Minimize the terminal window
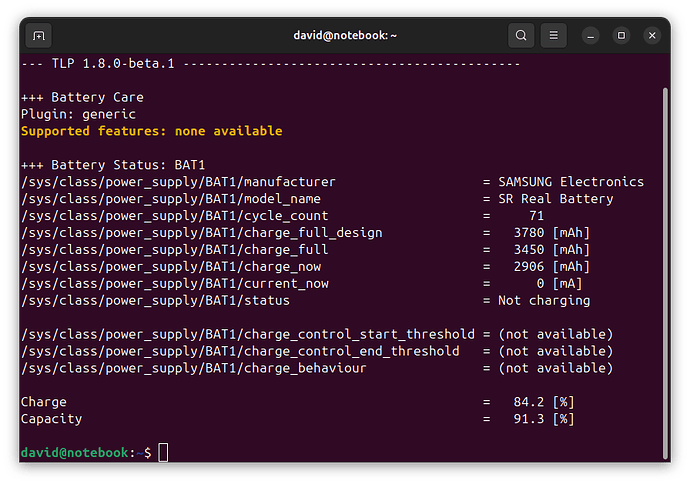 (591, 35)
